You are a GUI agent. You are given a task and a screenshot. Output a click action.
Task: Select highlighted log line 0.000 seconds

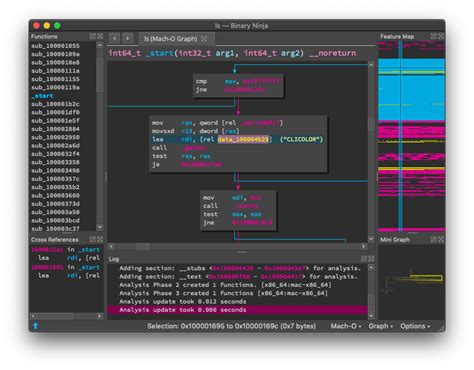[x=237, y=310]
